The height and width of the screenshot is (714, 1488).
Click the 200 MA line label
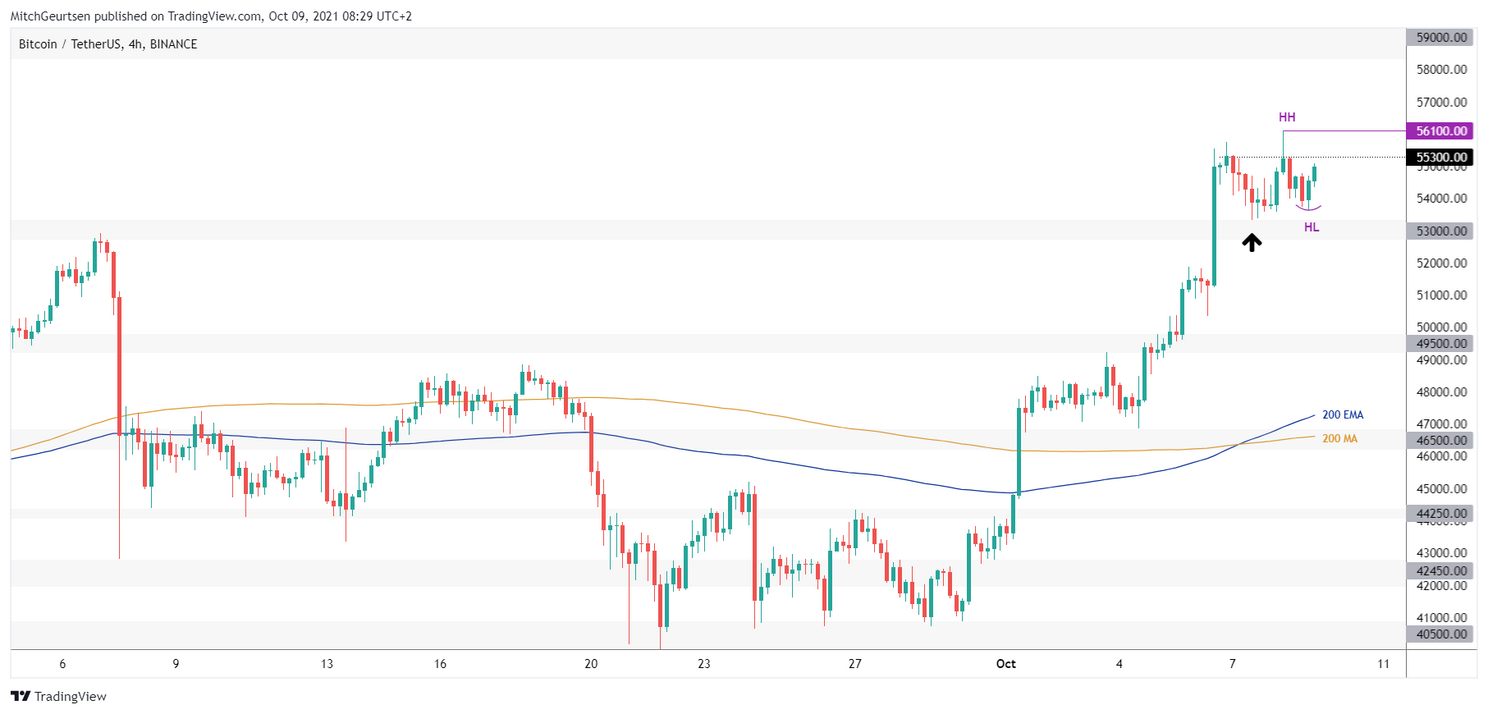(x=1339, y=439)
